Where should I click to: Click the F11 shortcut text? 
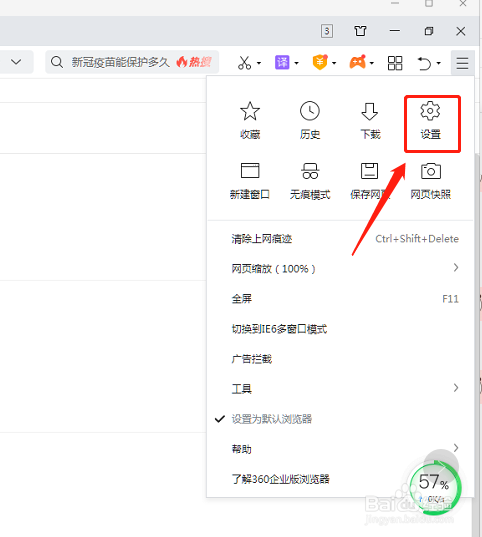pyautogui.click(x=450, y=299)
